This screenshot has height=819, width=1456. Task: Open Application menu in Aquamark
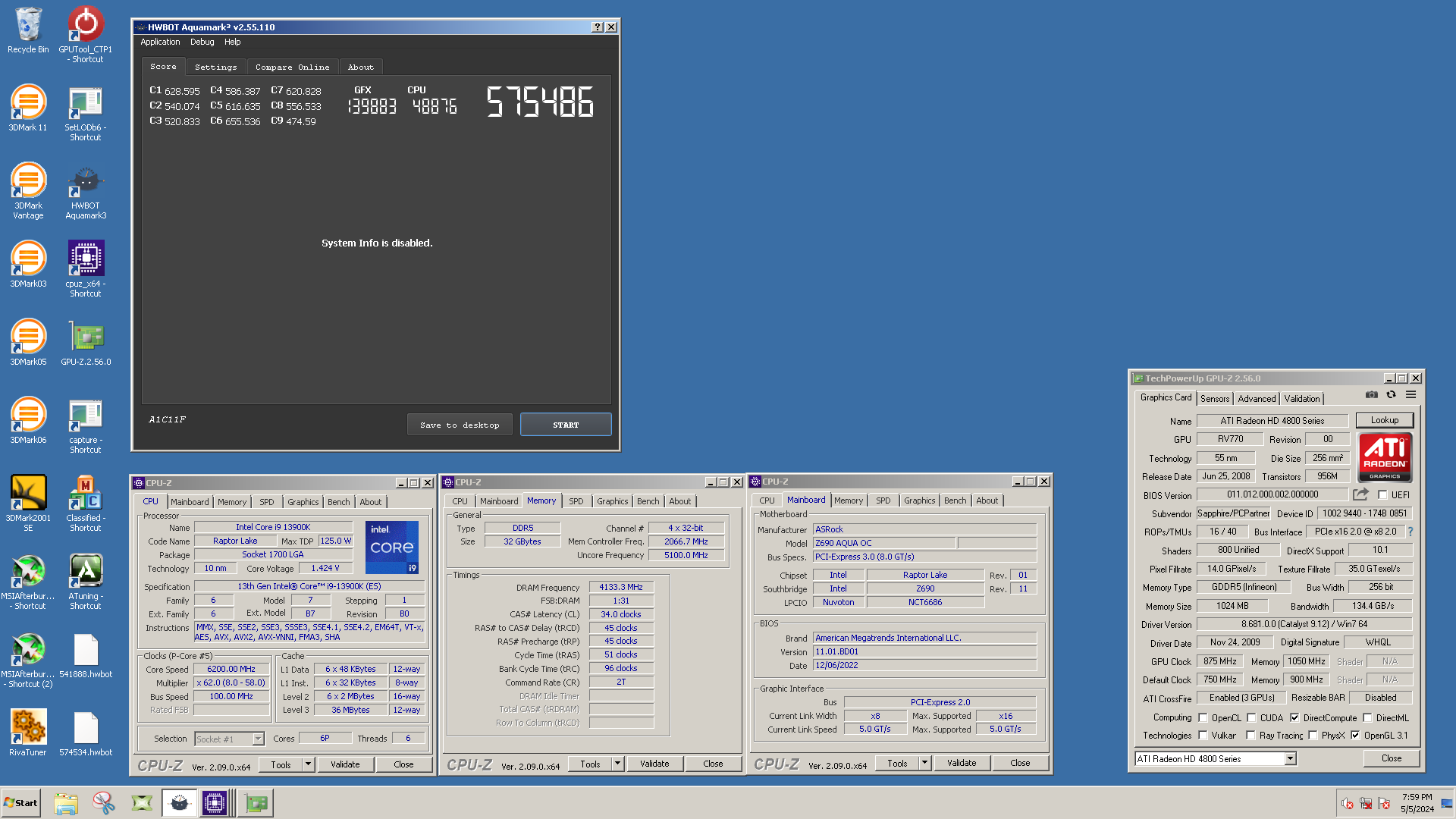[x=160, y=42]
